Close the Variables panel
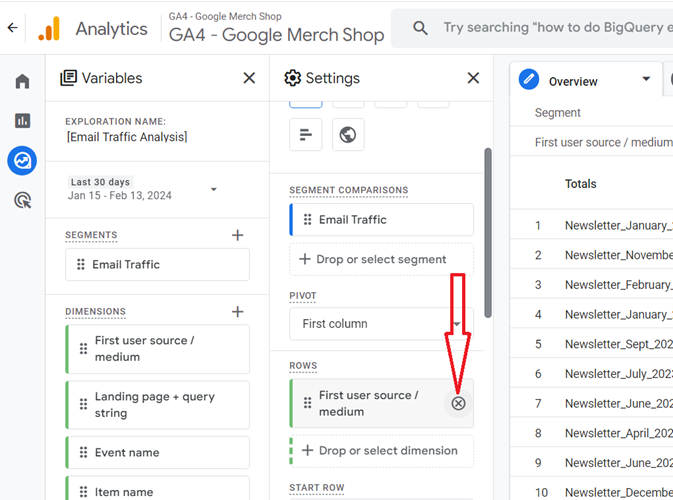This screenshot has height=500, width=673. 249,78
